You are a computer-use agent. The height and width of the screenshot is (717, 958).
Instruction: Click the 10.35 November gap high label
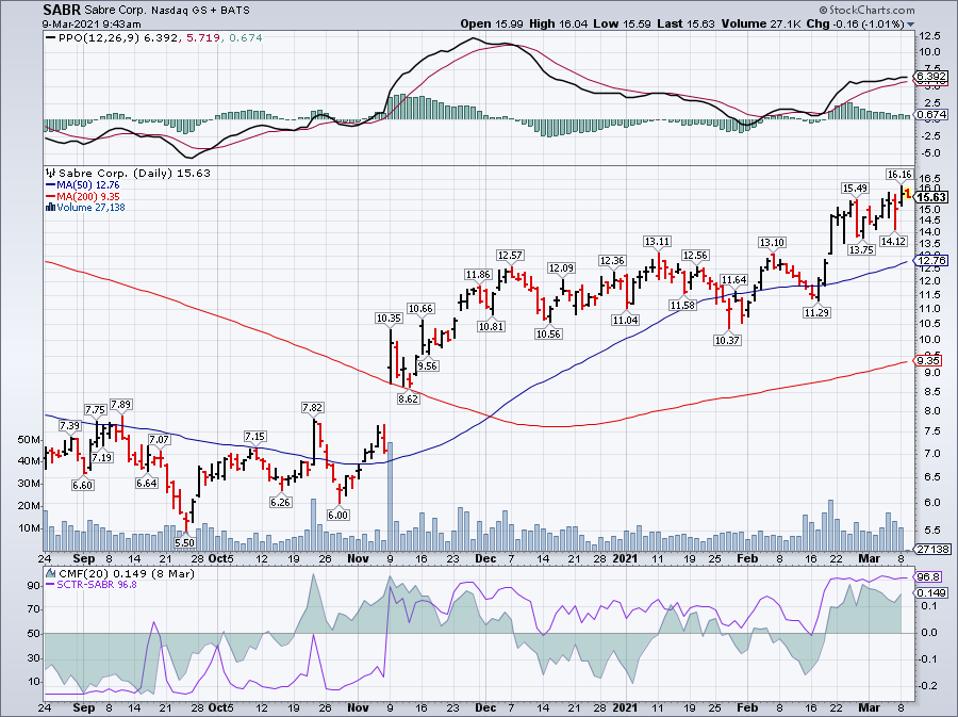pos(389,318)
